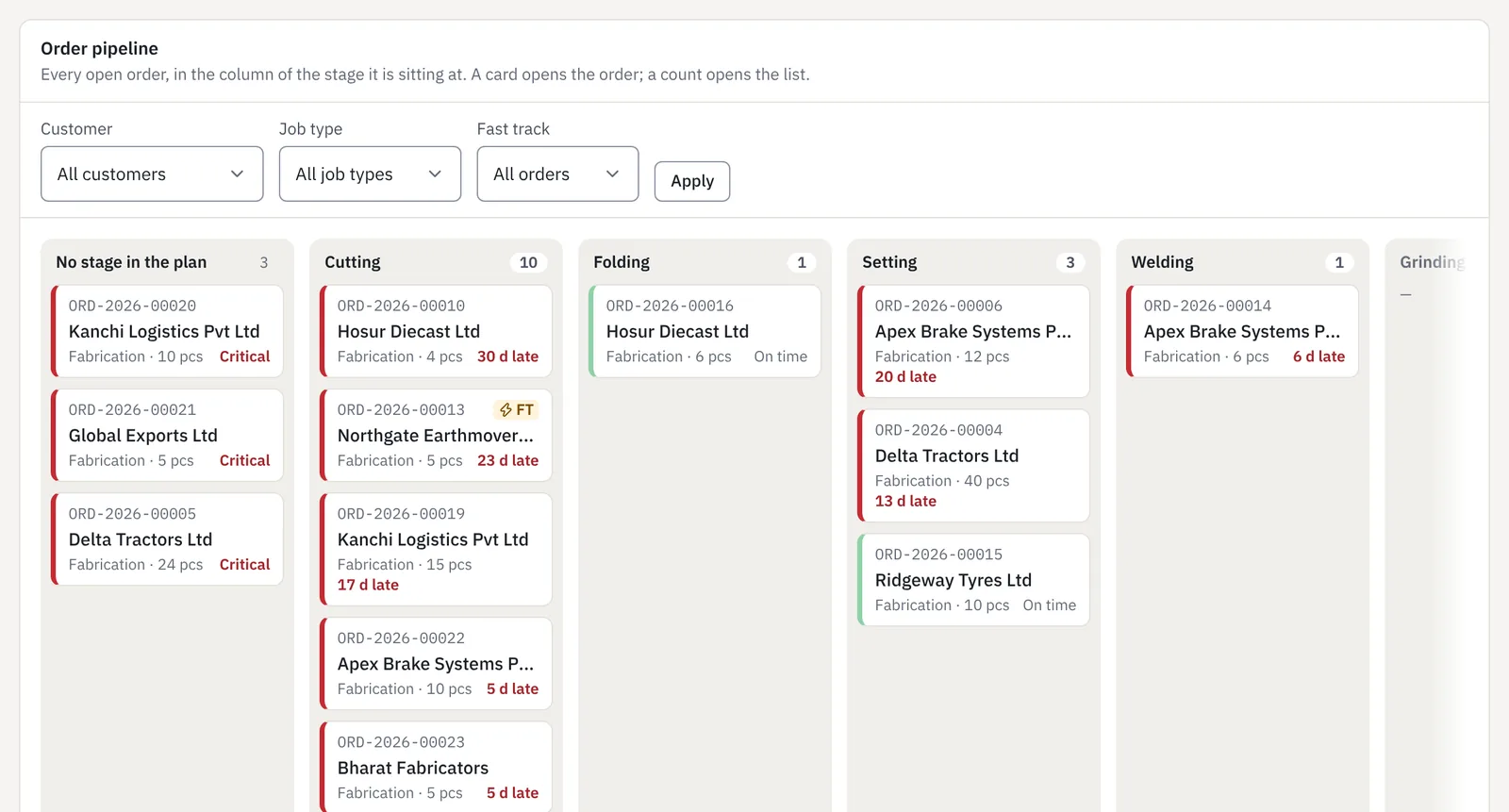
Task: Open order card ORD-2026-00006 Apex Brake Systems
Action: click(973, 341)
